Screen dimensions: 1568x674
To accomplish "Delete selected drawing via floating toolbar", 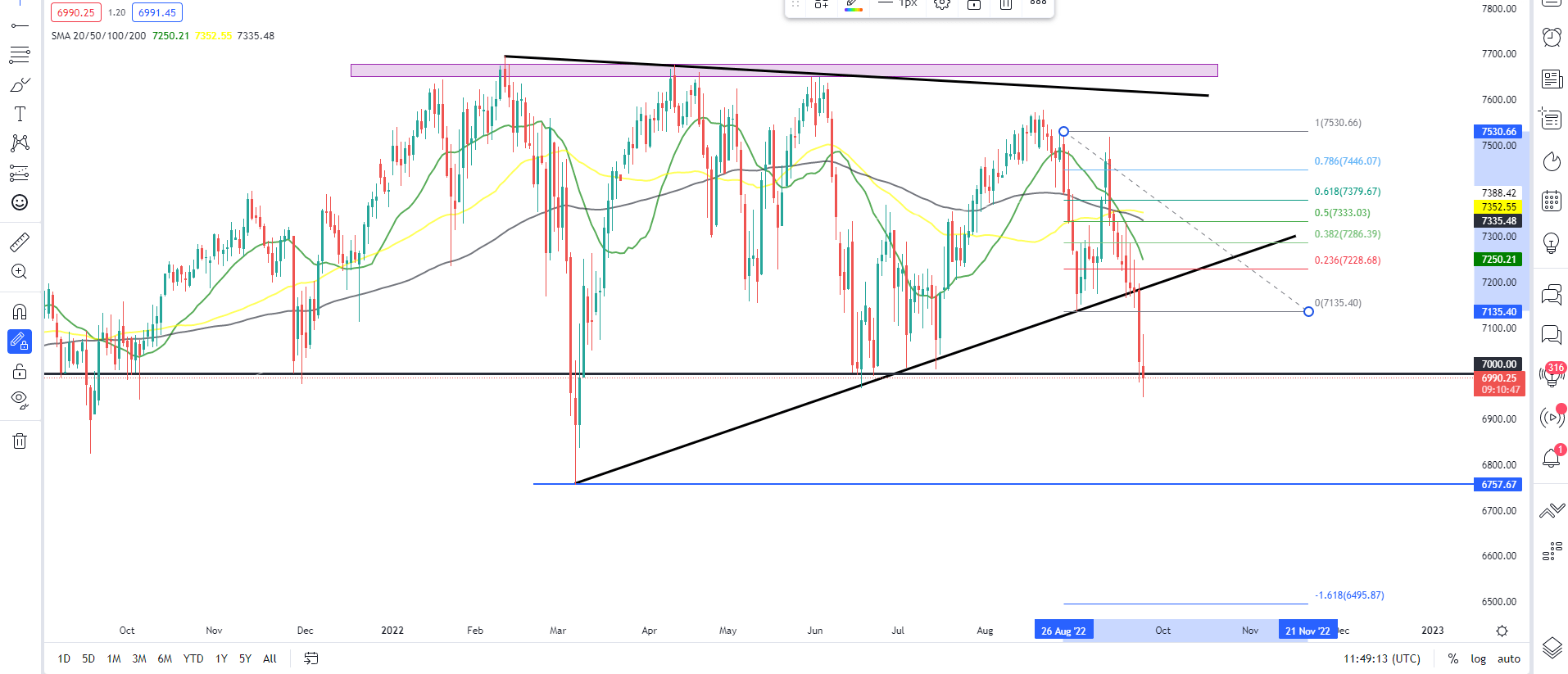I will point(1006,4).
